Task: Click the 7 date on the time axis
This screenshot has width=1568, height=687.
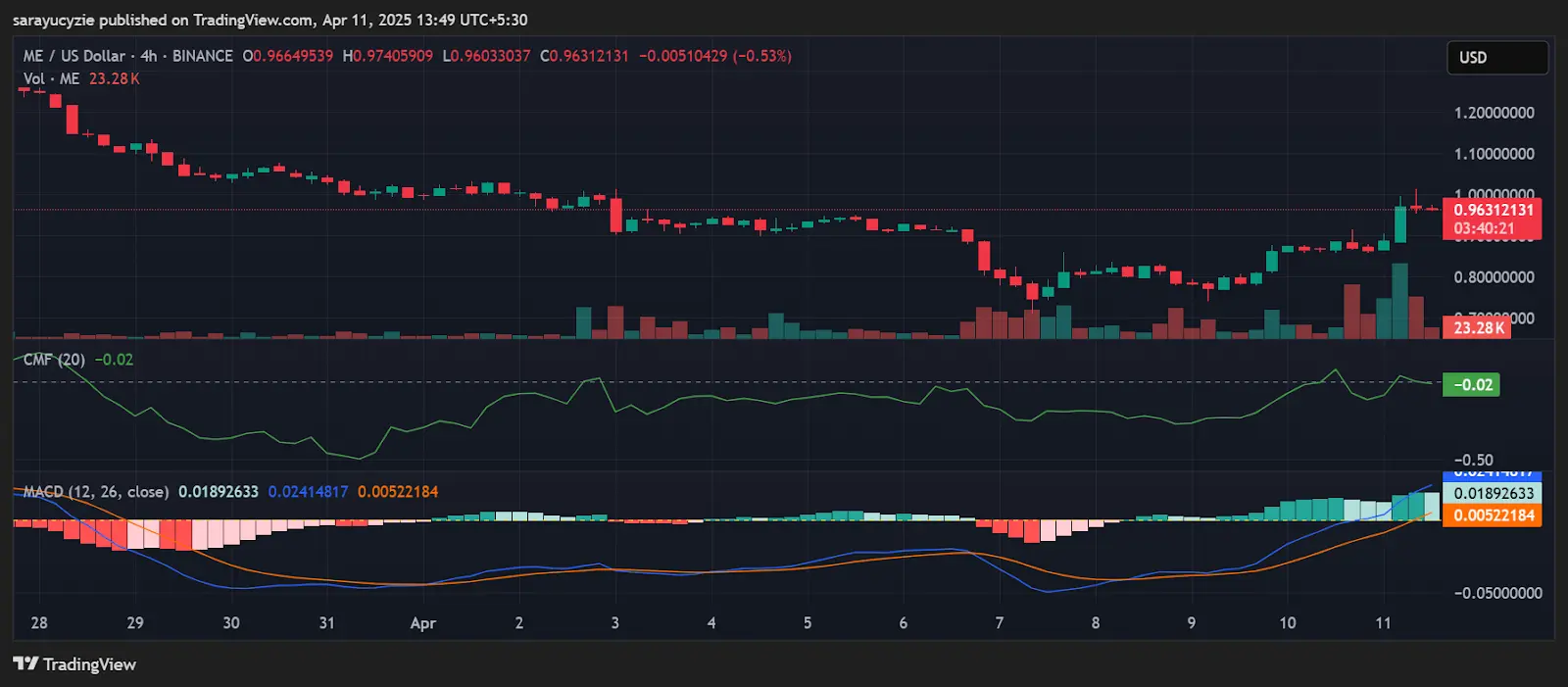Action: tap(1000, 623)
